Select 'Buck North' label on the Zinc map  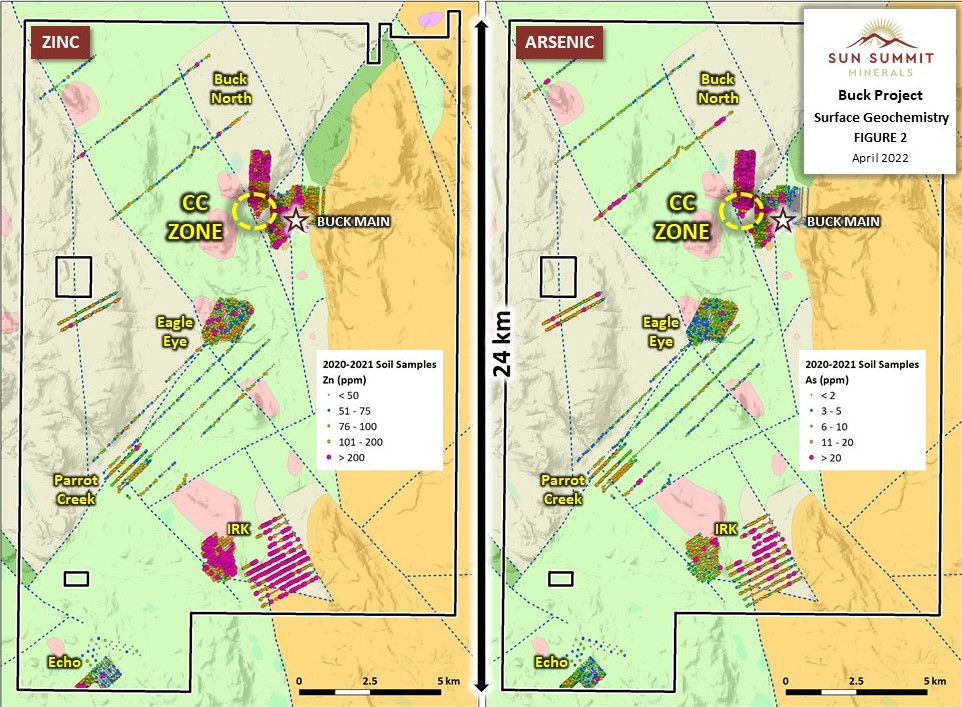coord(231,88)
